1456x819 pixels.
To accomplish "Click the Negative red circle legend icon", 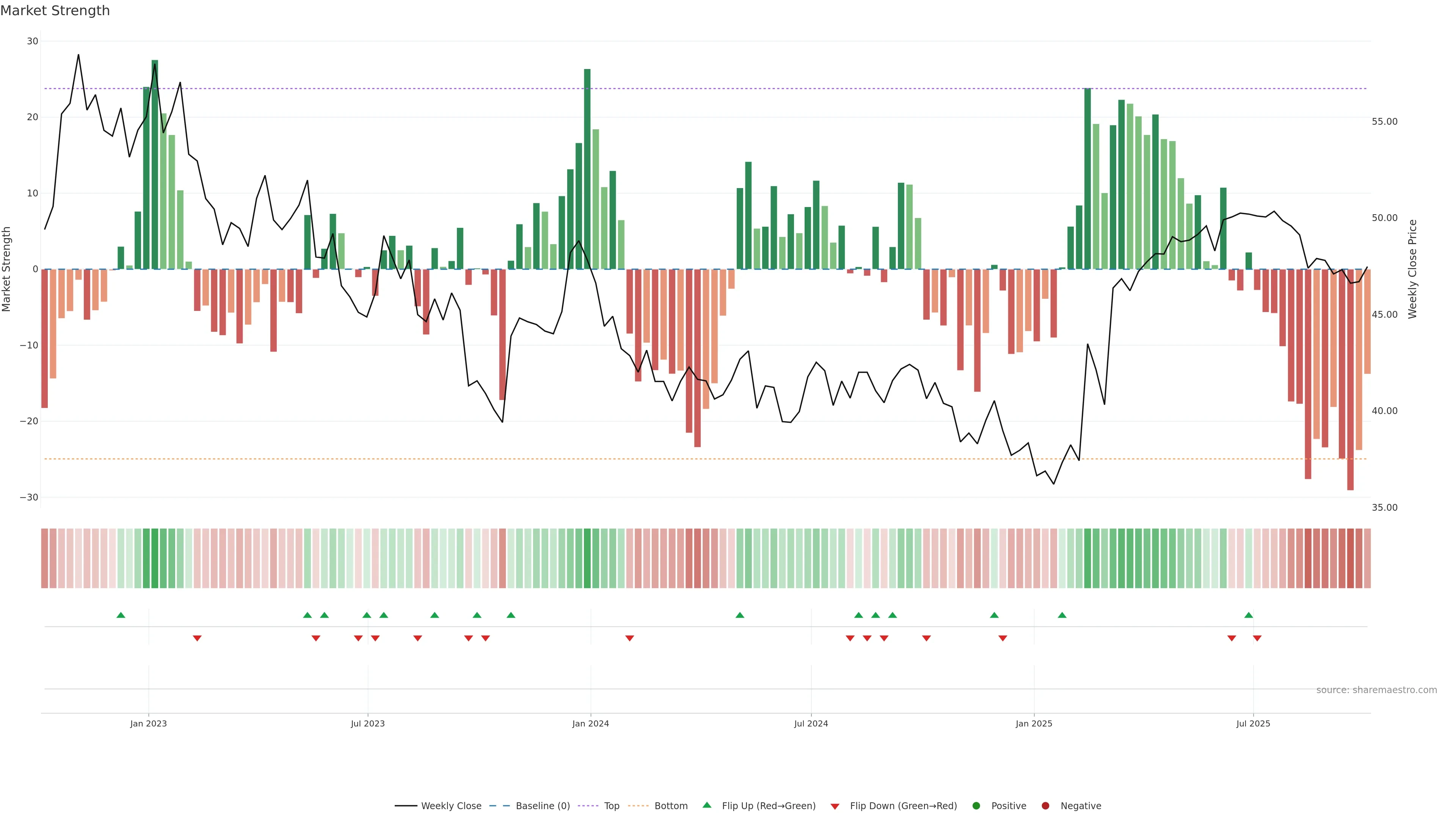I will 1045,806.
